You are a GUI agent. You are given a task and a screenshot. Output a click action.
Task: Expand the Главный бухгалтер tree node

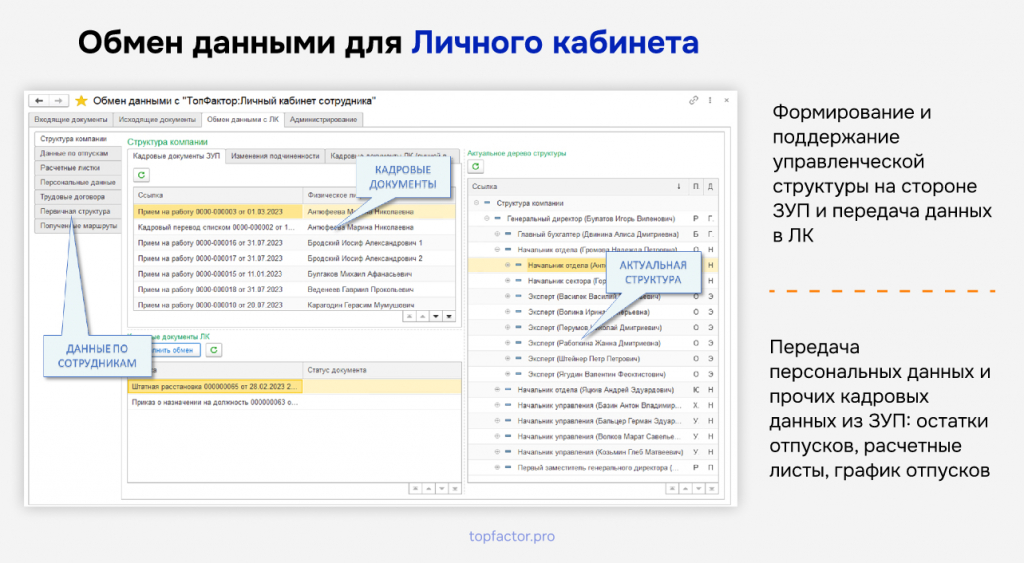click(497, 234)
